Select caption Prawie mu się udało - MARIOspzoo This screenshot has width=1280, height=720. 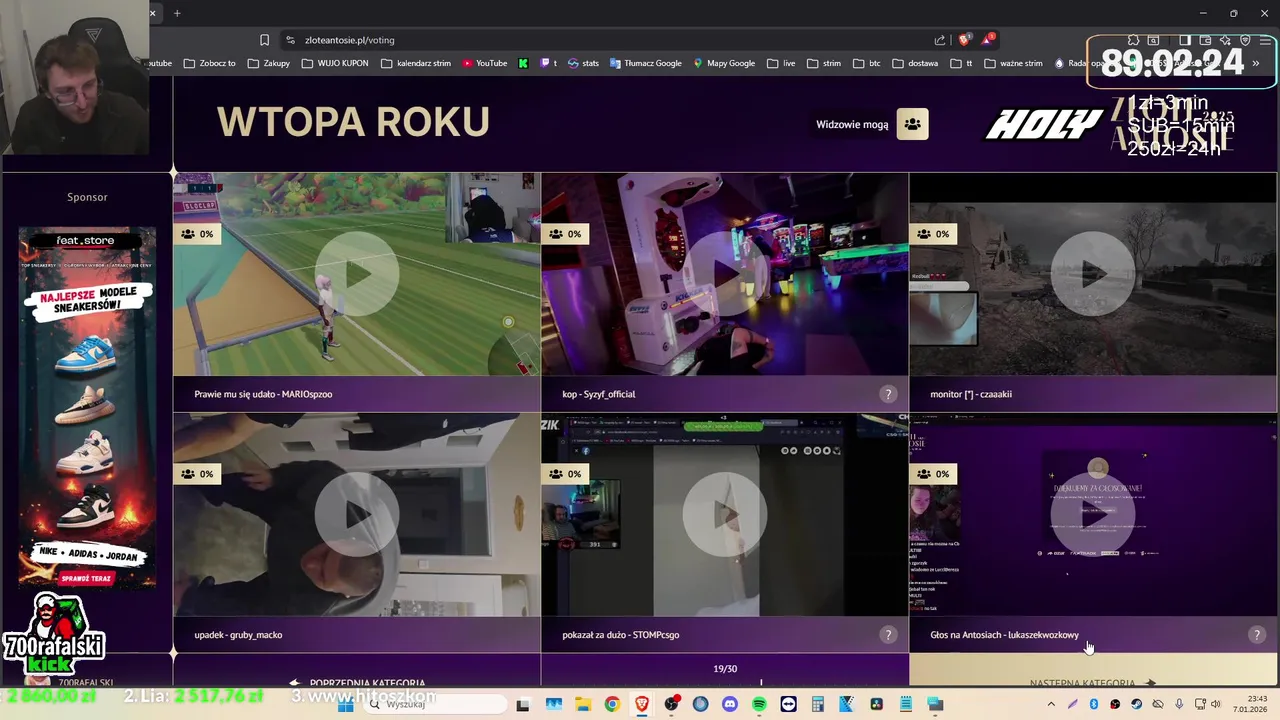click(x=263, y=394)
